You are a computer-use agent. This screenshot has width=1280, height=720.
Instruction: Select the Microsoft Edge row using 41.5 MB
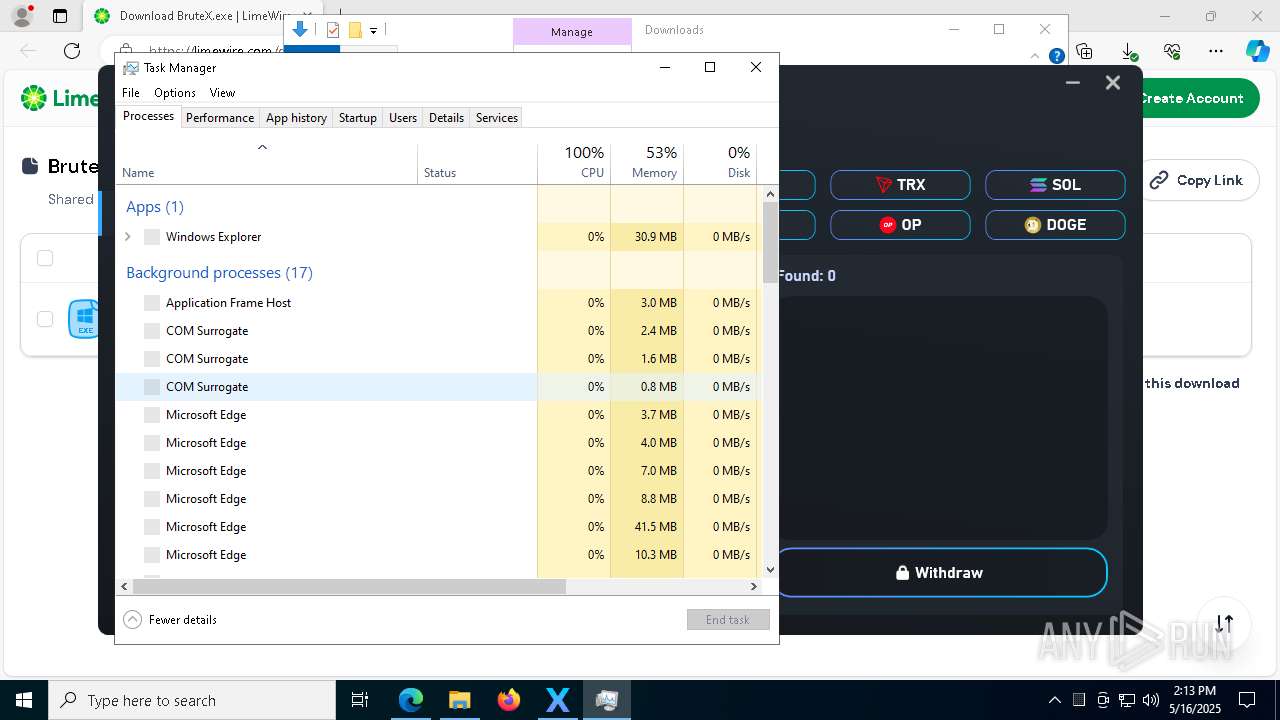point(438,527)
